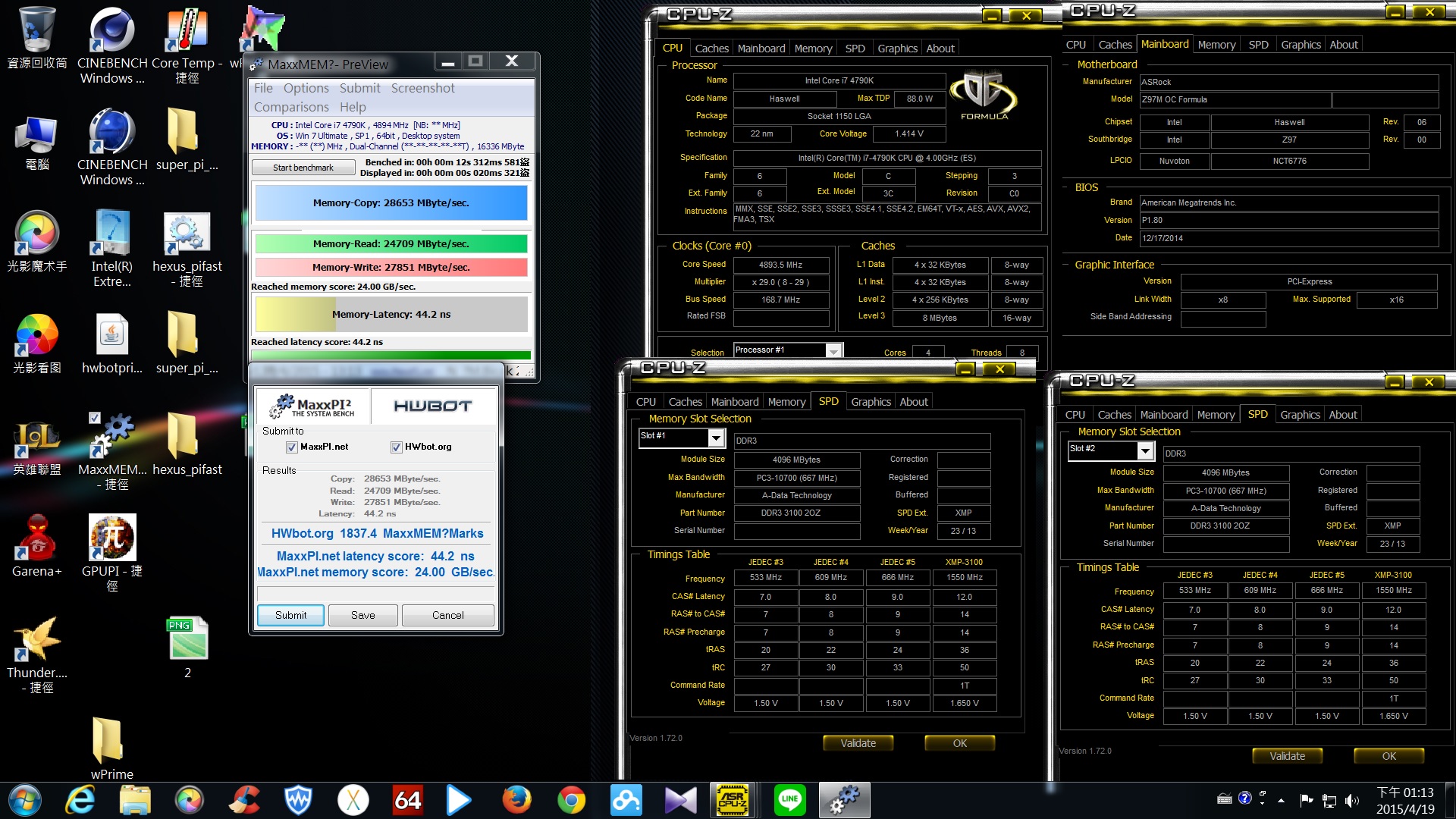1456x819 pixels.
Task: Click OK in bottom-left CPU-Z window
Action: [x=959, y=743]
